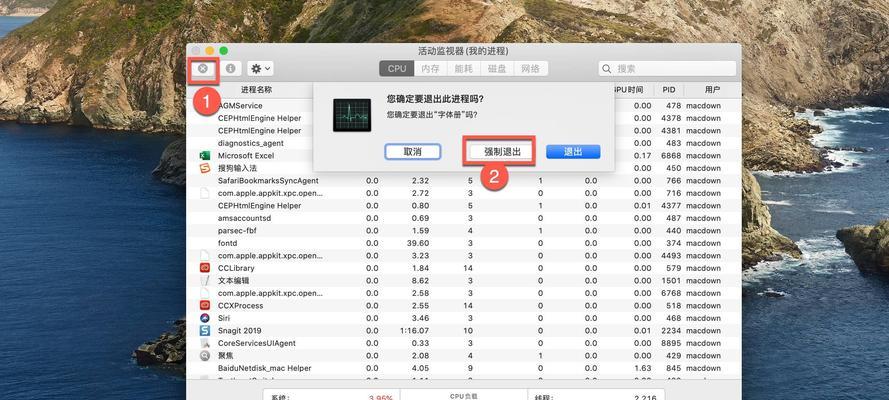
Task: Switch to the 能耗 tab
Action: pyautogui.click(x=464, y=69)
